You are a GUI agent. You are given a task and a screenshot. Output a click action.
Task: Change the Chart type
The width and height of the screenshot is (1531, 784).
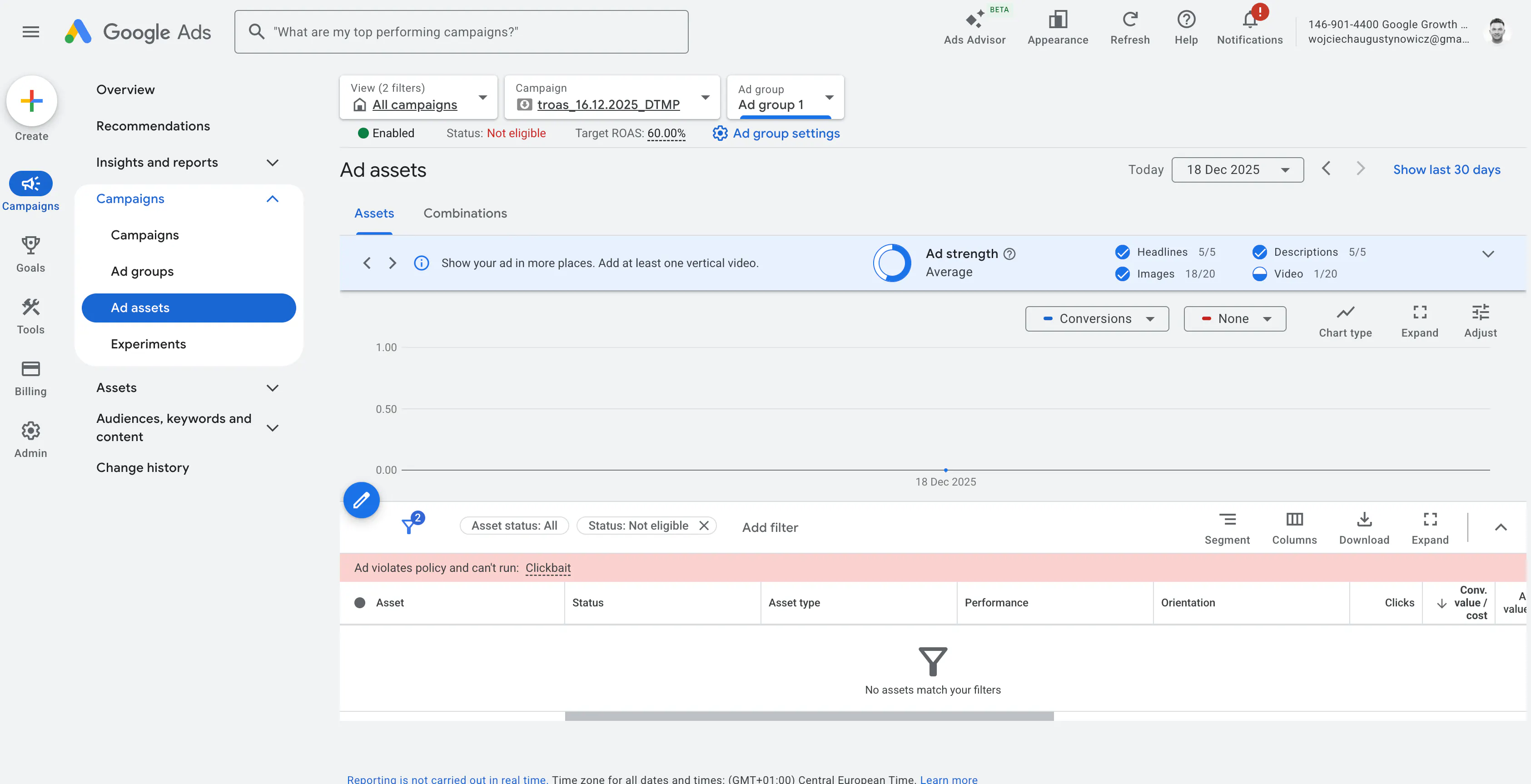coord(1345,321)
